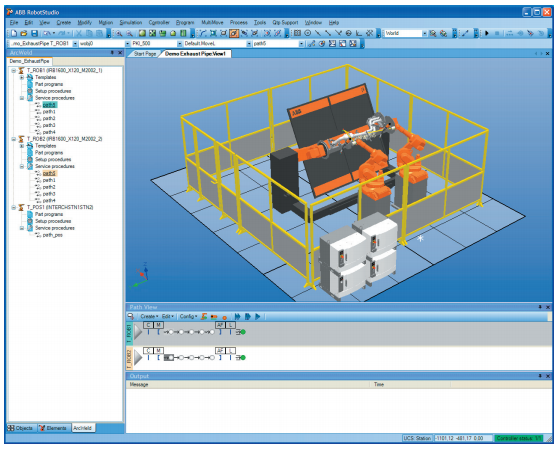The height and width of the screenshot is (450, 557).
Task: Close the ArcWeld side panel
Action: 120,53
